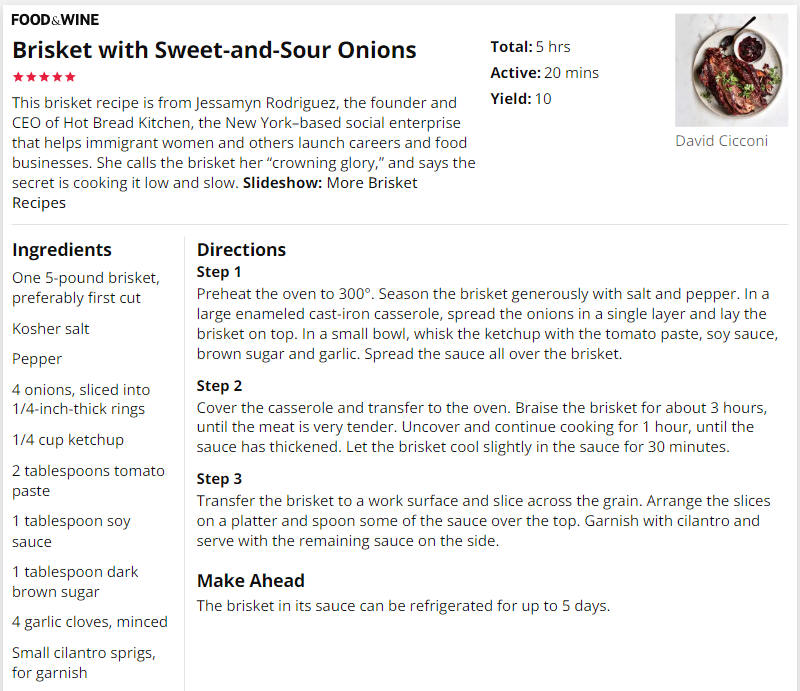Click the Active 20 mins label
Screen dimensions: 800x691
point(544,73)
